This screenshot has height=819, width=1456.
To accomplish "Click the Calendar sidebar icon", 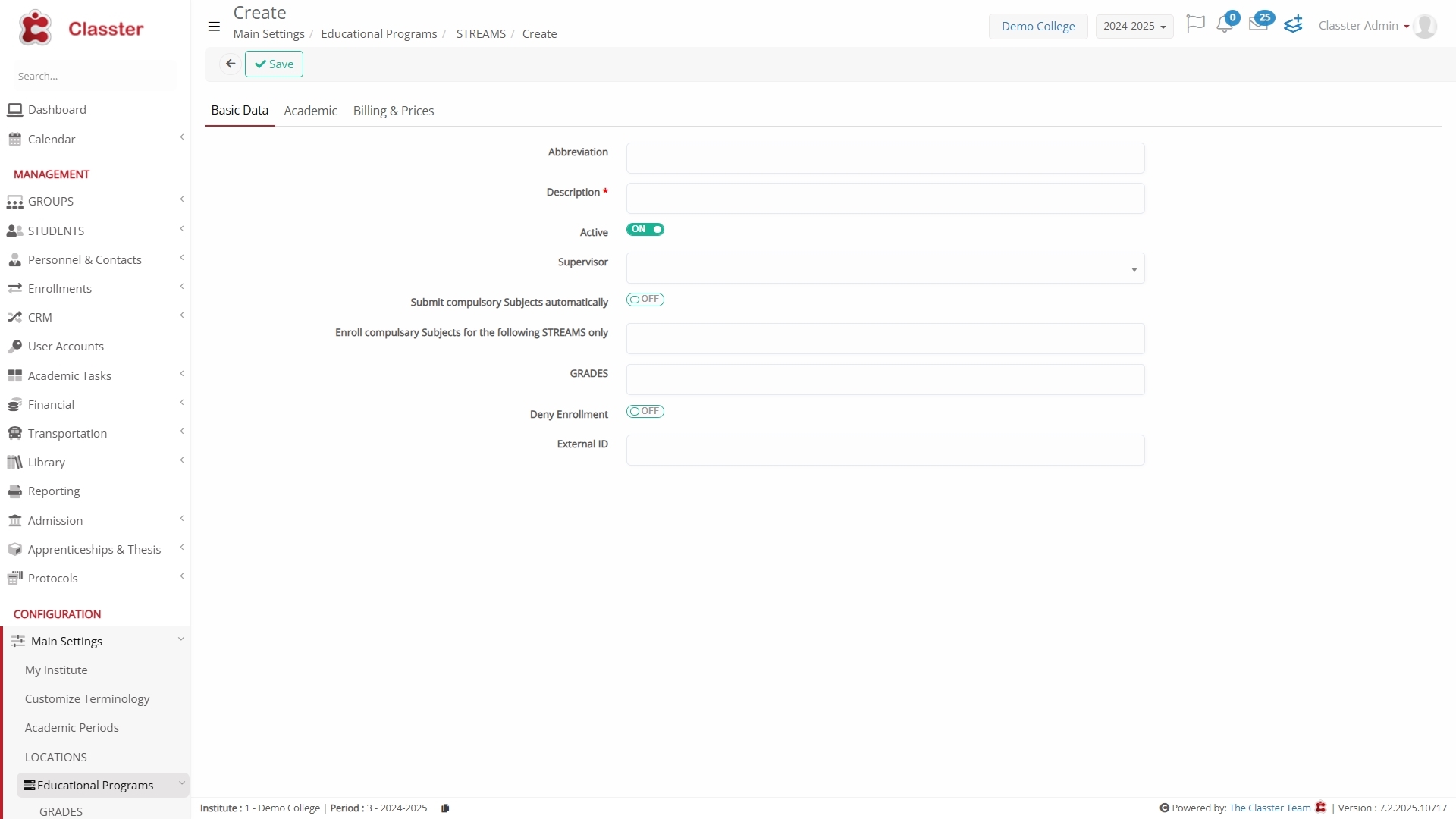I will click(14, 140).
